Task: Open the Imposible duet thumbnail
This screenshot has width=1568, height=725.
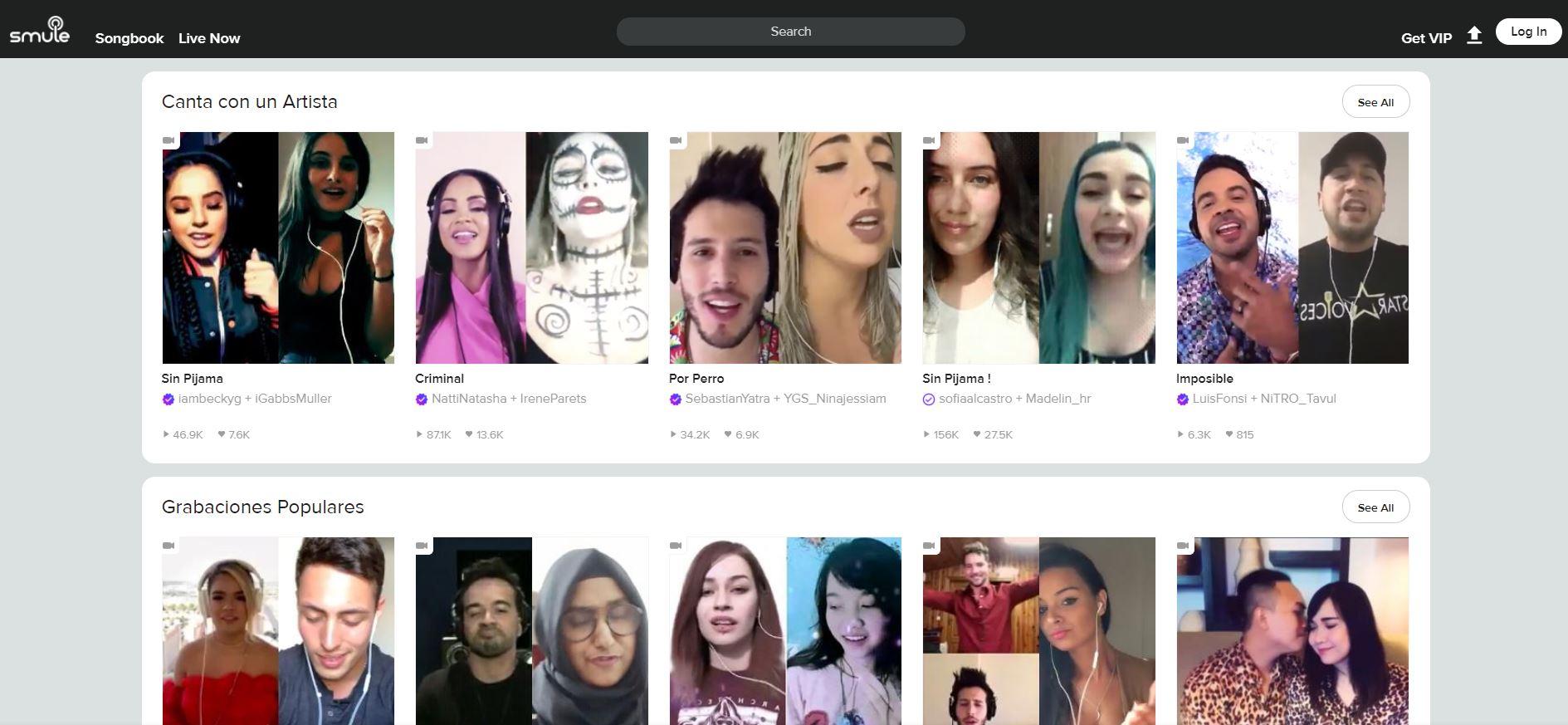Action: click(1292, 247)
